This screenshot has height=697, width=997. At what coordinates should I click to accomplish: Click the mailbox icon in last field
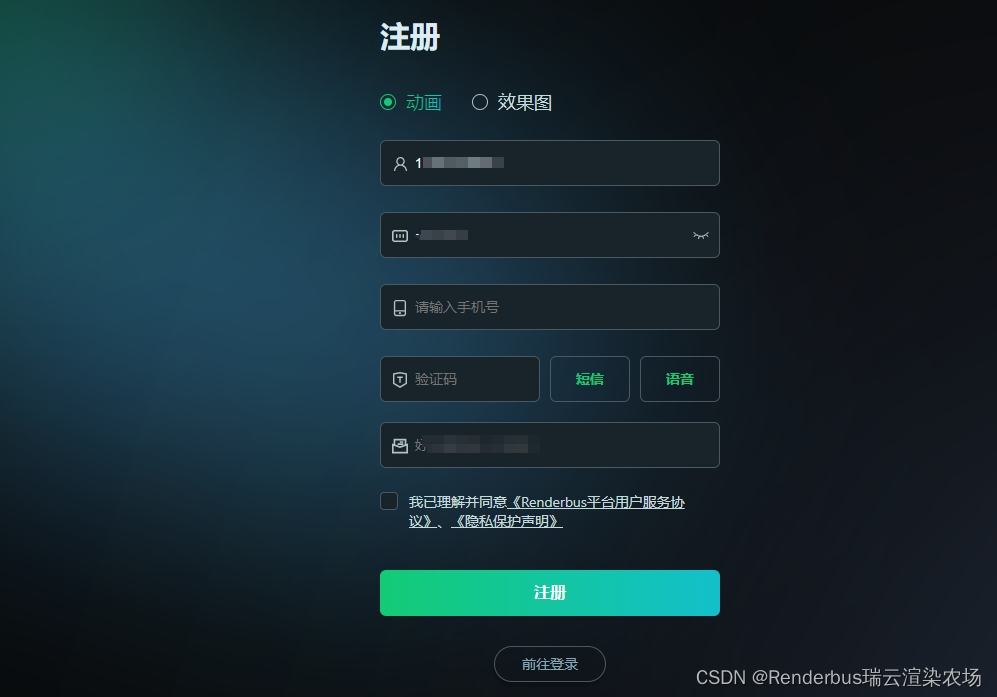point(400,446)
